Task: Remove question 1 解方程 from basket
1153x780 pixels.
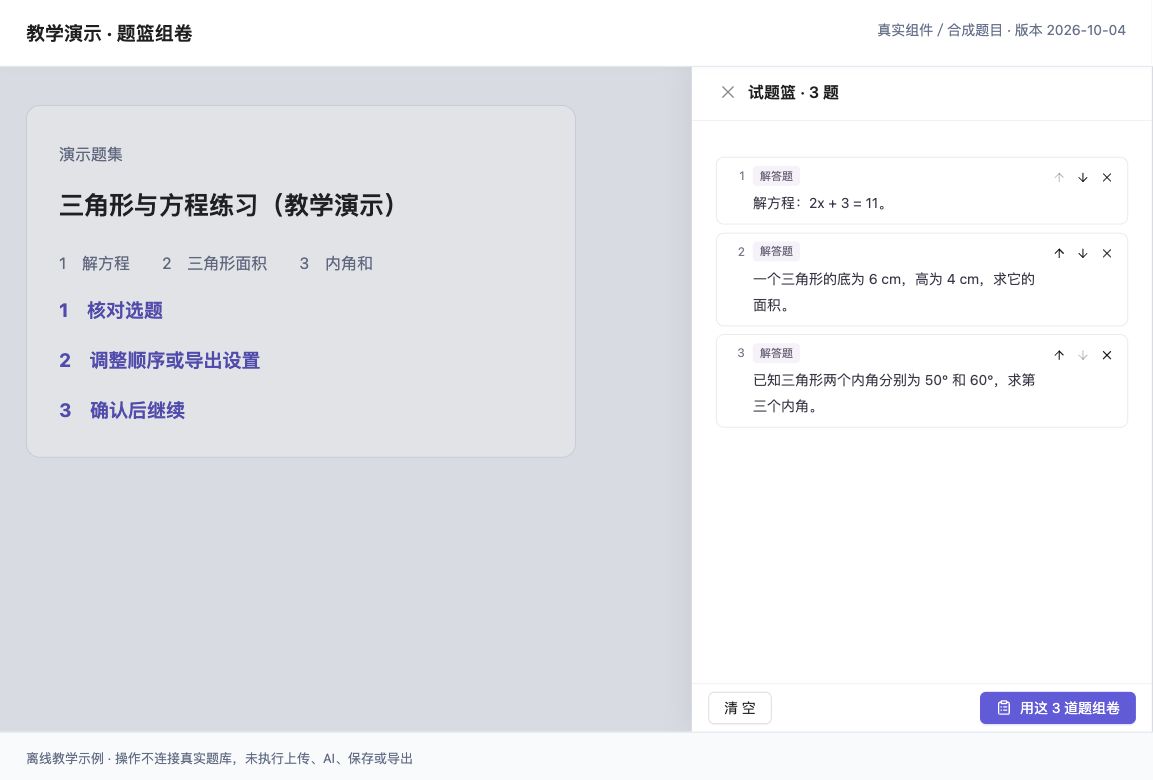Action: pos(1107,177)
